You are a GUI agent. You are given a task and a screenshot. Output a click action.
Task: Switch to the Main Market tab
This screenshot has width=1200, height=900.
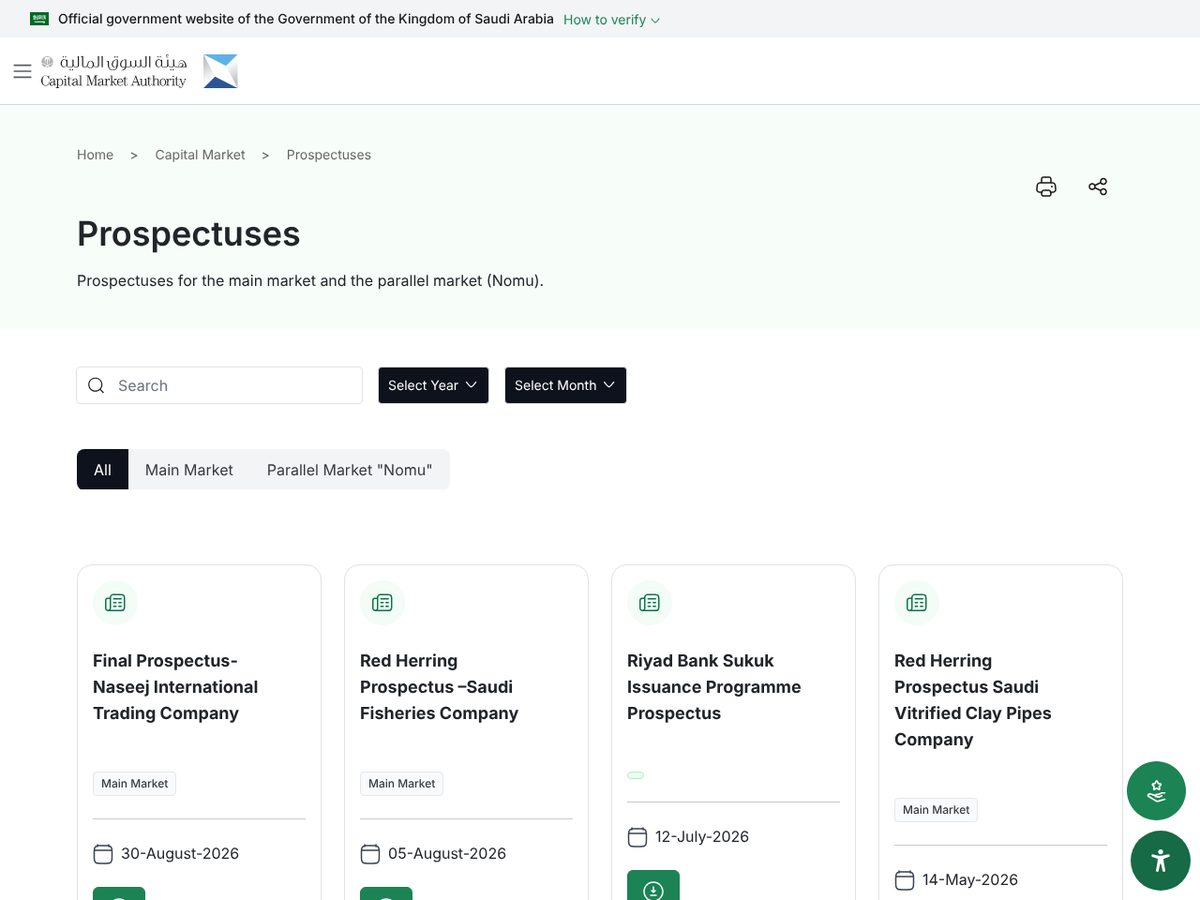tap(189, 470)
